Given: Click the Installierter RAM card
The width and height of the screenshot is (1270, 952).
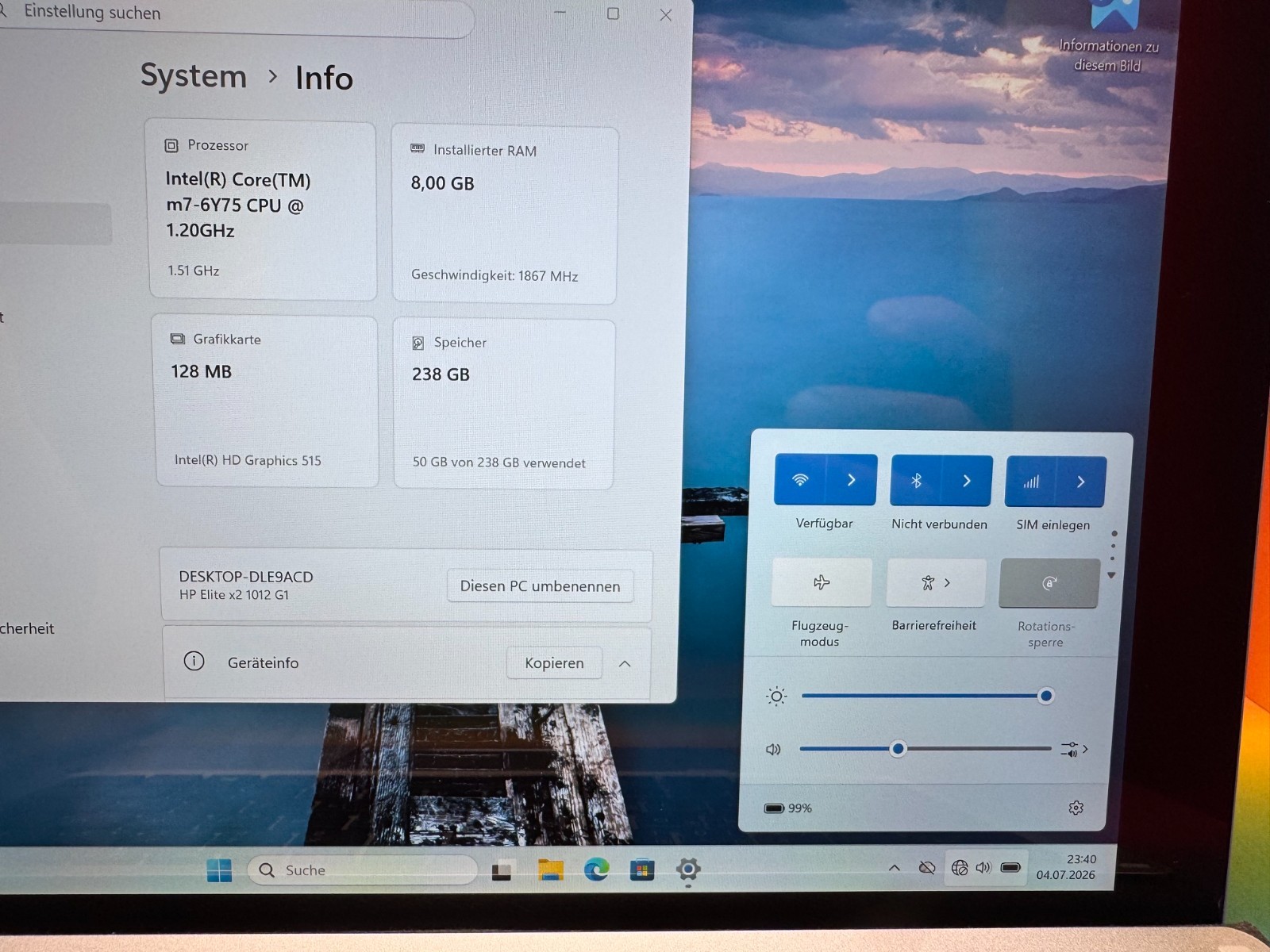Looking at the screenshot, I should [505, 214].
